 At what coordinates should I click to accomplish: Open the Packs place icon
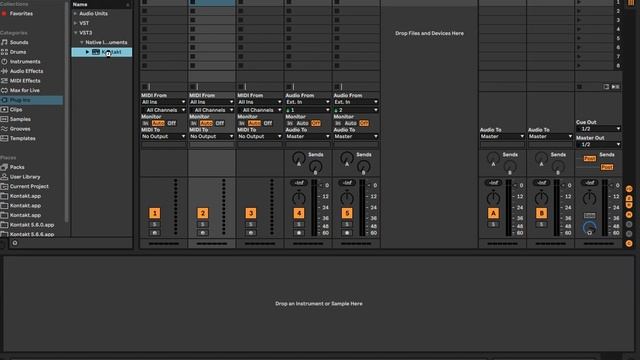pos(4,167)
